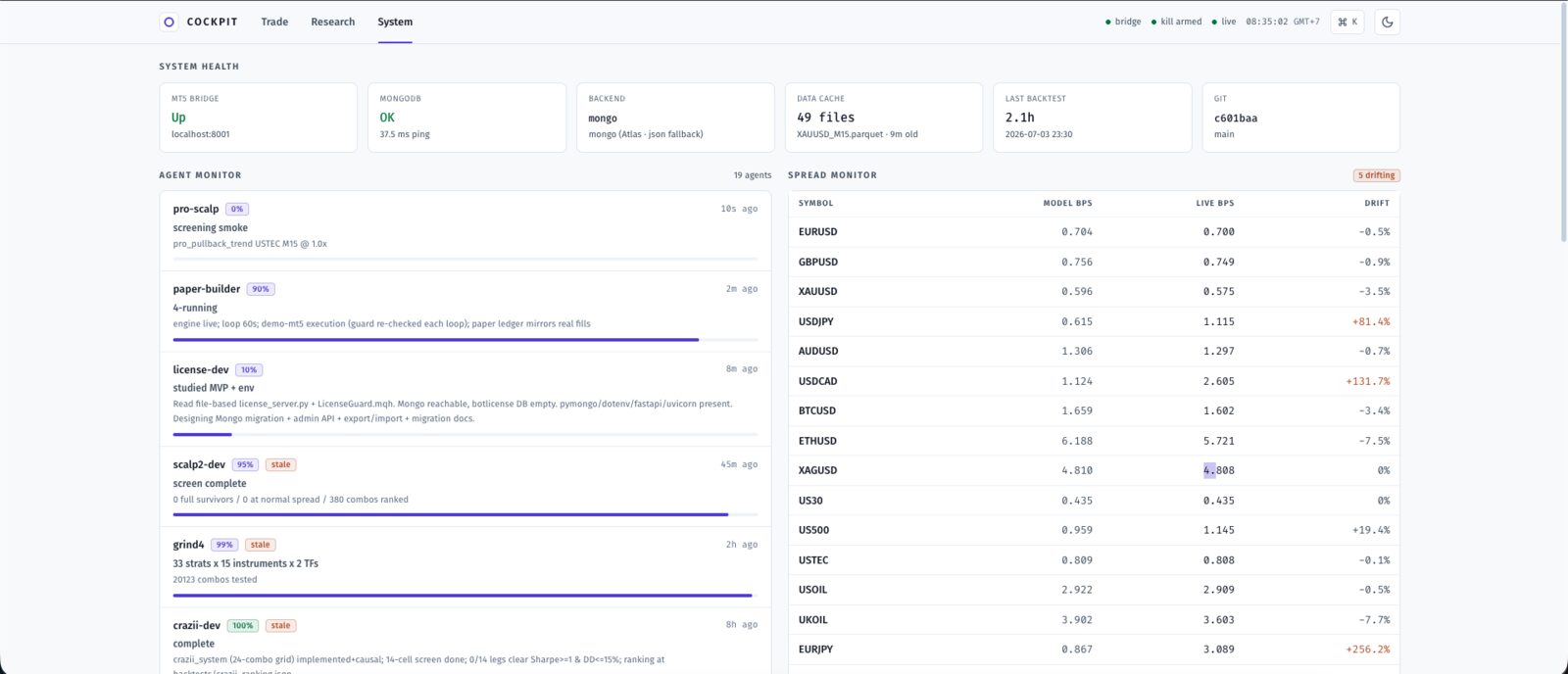This screenshot has height=674, width=1568.
Task: Click the scalp2-dev progress bar
Action: coord(465,514)
